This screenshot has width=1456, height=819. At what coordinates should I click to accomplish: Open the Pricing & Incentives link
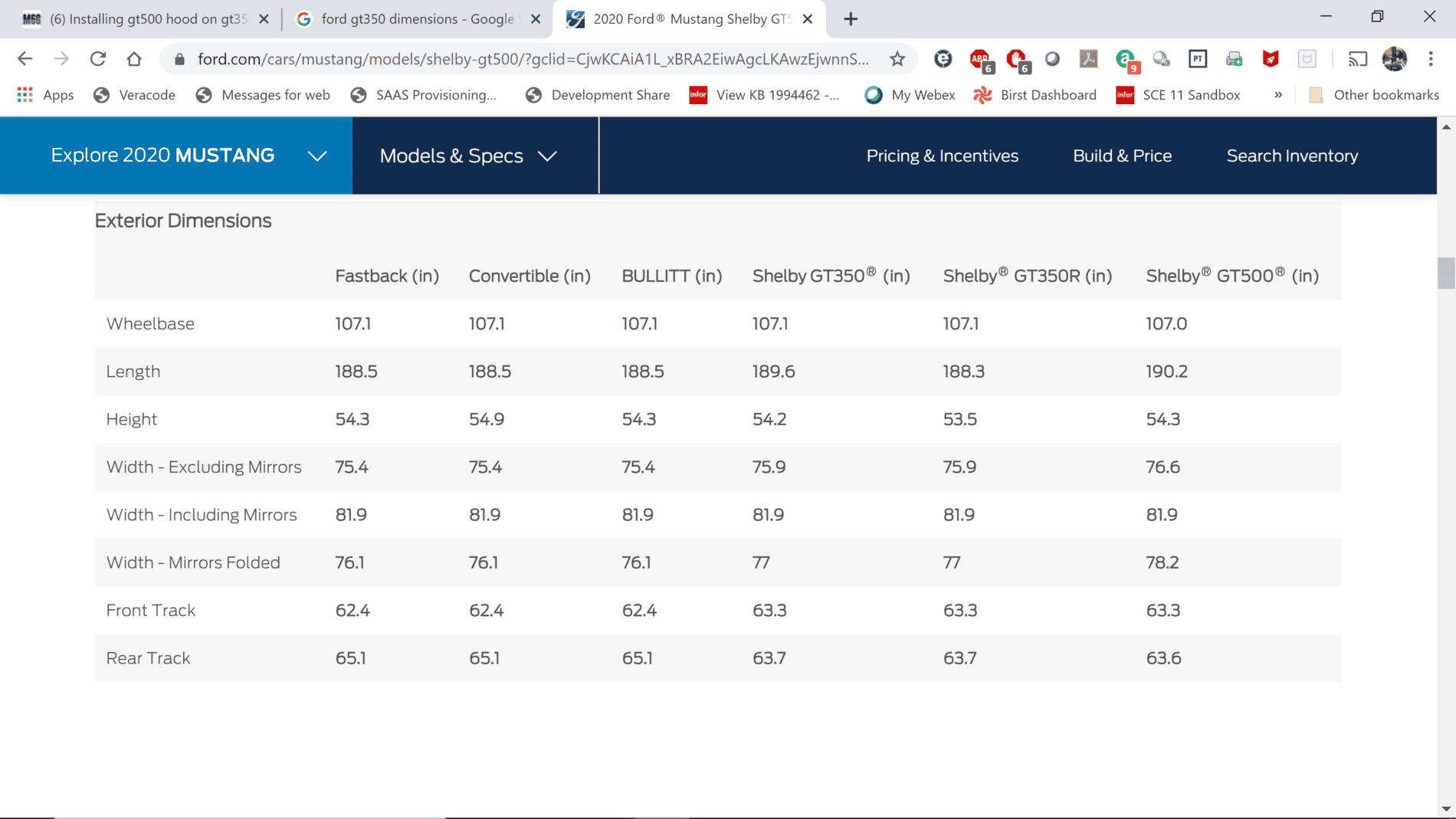pos(942,156)
